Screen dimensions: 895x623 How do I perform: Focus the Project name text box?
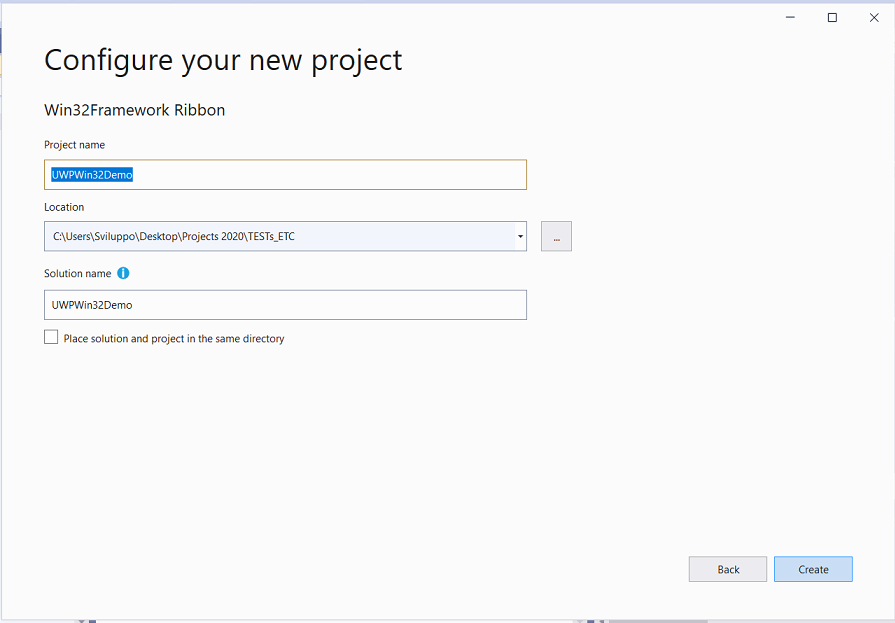285,175
